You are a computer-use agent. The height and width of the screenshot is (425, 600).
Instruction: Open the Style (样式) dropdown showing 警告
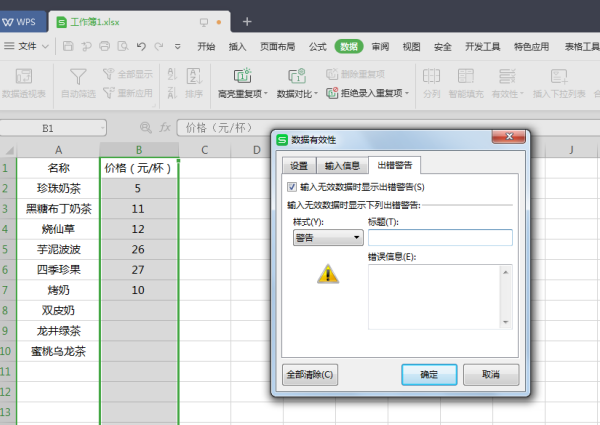(328, 238)
